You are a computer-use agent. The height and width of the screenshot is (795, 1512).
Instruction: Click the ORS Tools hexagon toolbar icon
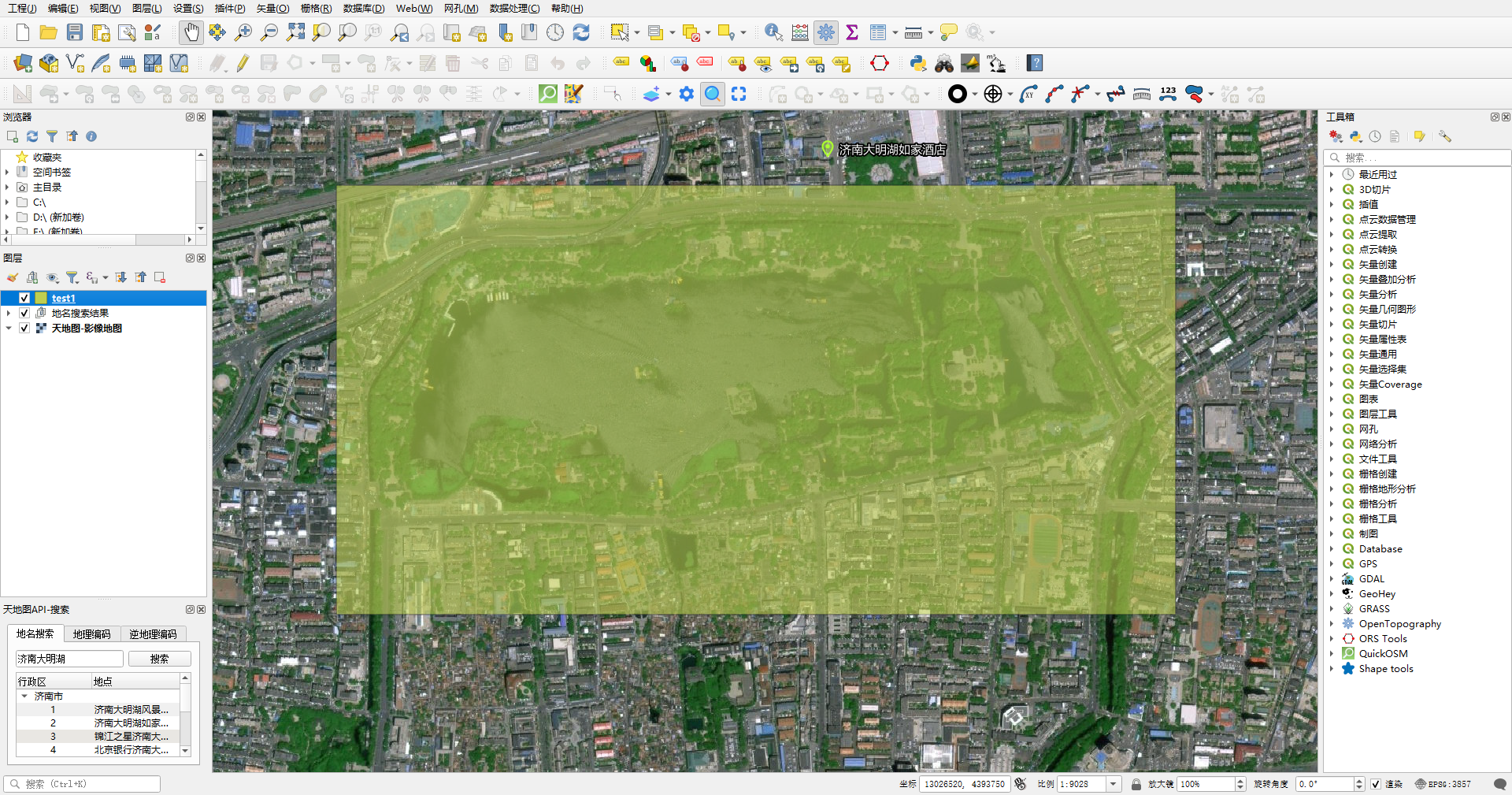(x=880, y=63)
